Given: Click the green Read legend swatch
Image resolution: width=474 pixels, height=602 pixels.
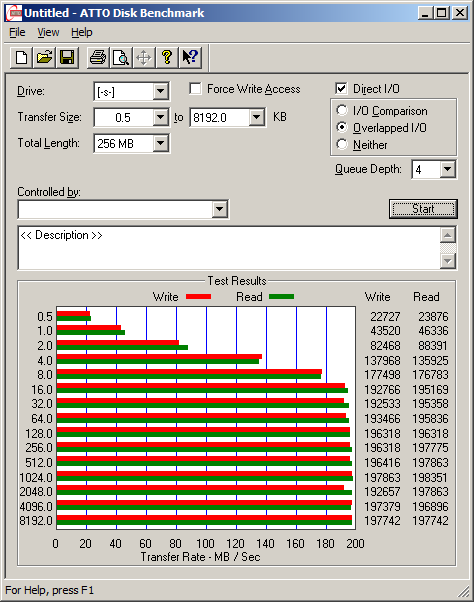Looking at the screenshot, I should [x=282, y=296].
